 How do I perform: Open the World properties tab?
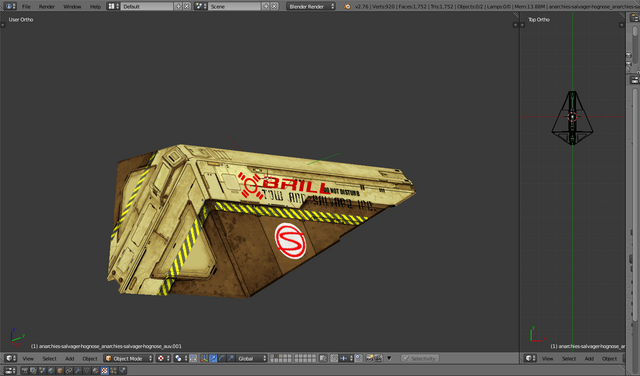(x=51, y=371)
